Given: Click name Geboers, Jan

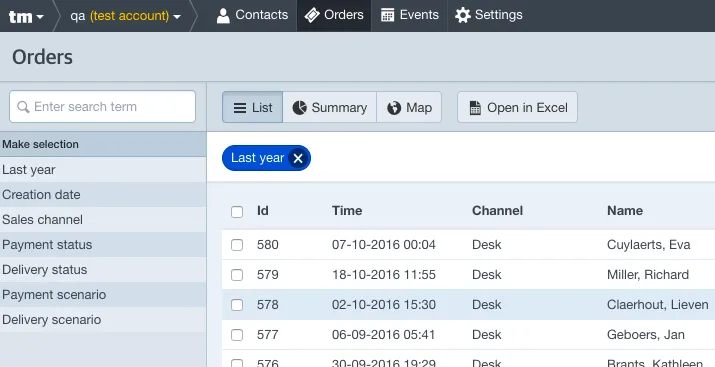Looking at the screenshot, I should coord(646,335).
